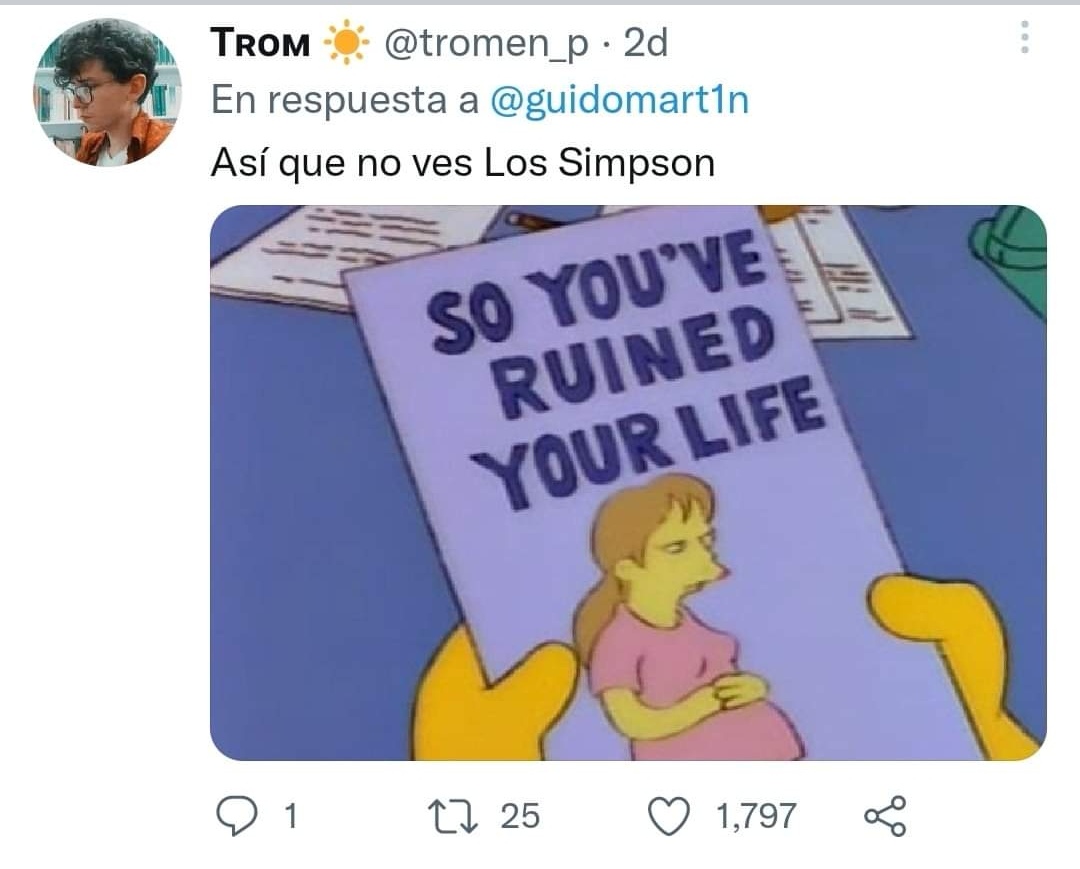Tap the share icon
Image resolution: width=1080 pixels, height=869 pixels.
[x=885, y=816]
